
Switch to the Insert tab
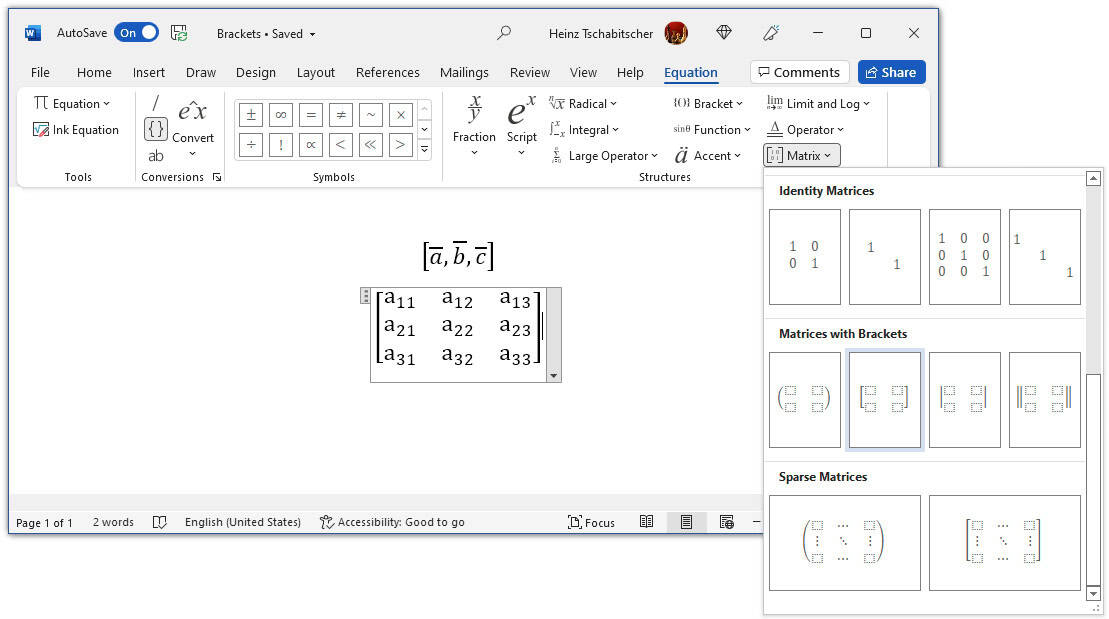click(149, 72)
